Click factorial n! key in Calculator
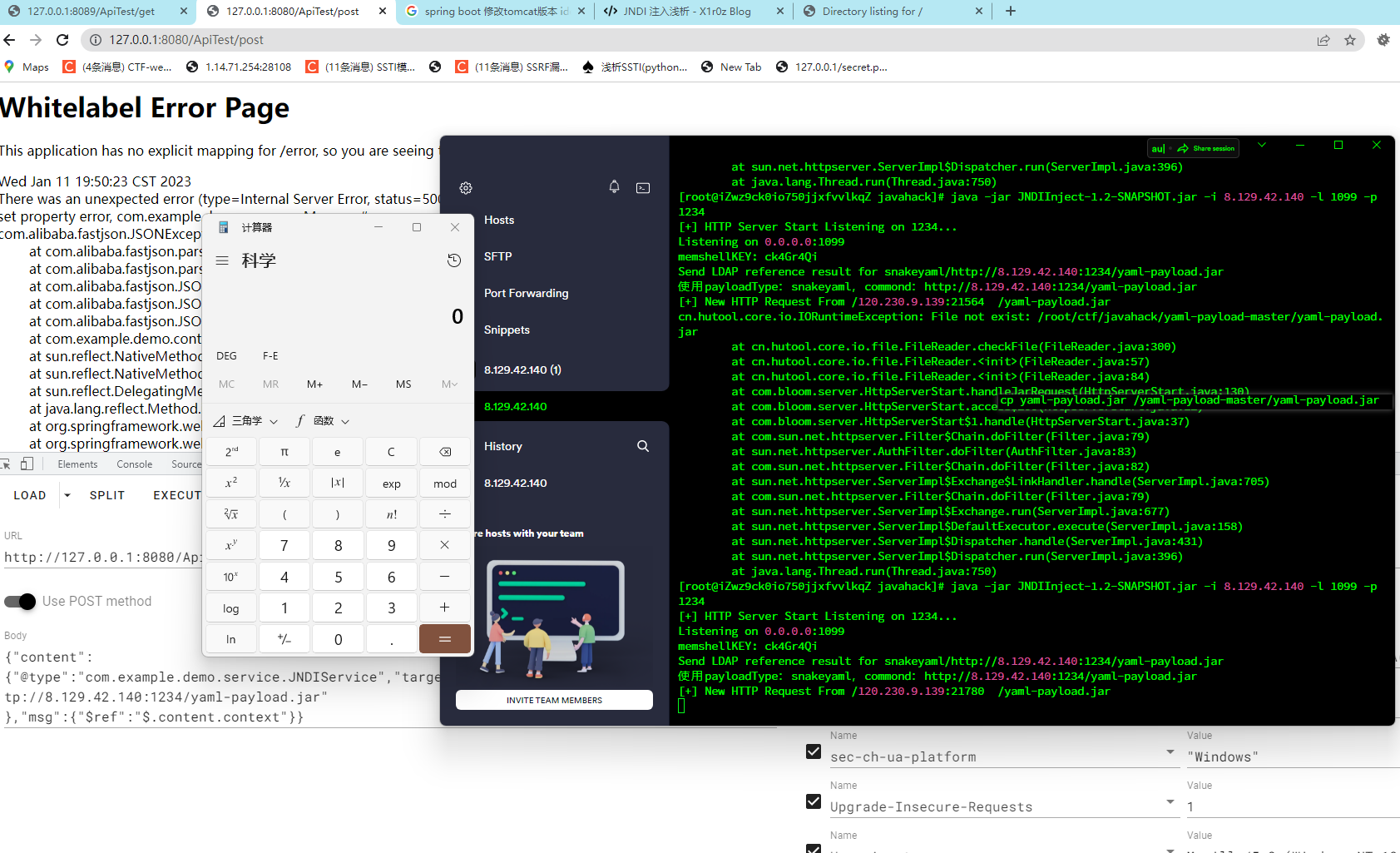Viewport: 1400px width, 853px height. tap(392, 514)
